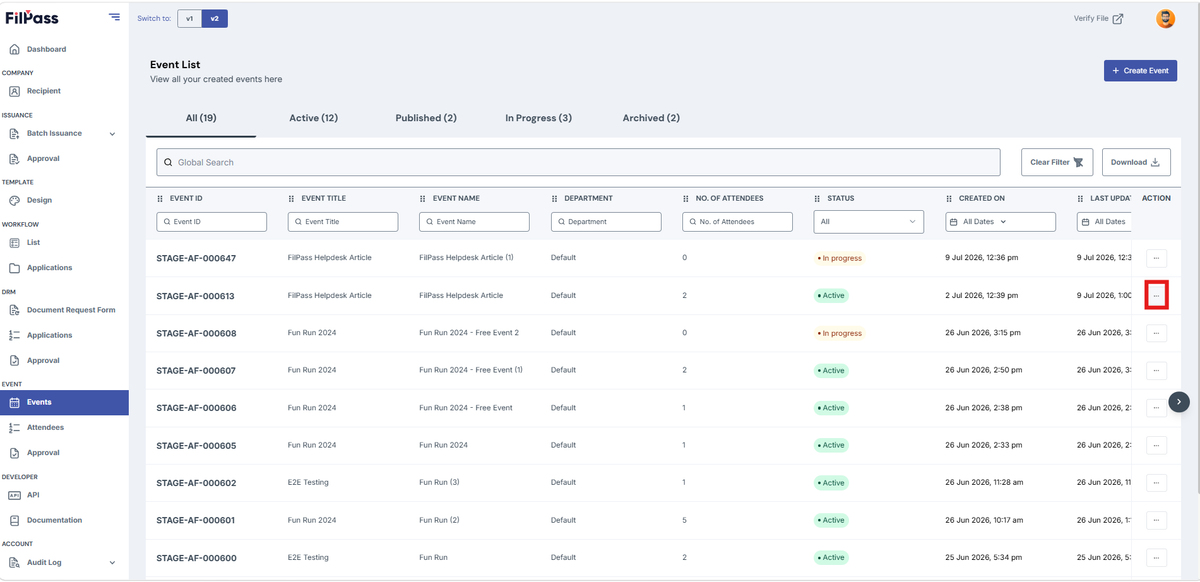Open the user avatar profile menu
Viewport: 1200px width, 582px height.
[1165, 18]
